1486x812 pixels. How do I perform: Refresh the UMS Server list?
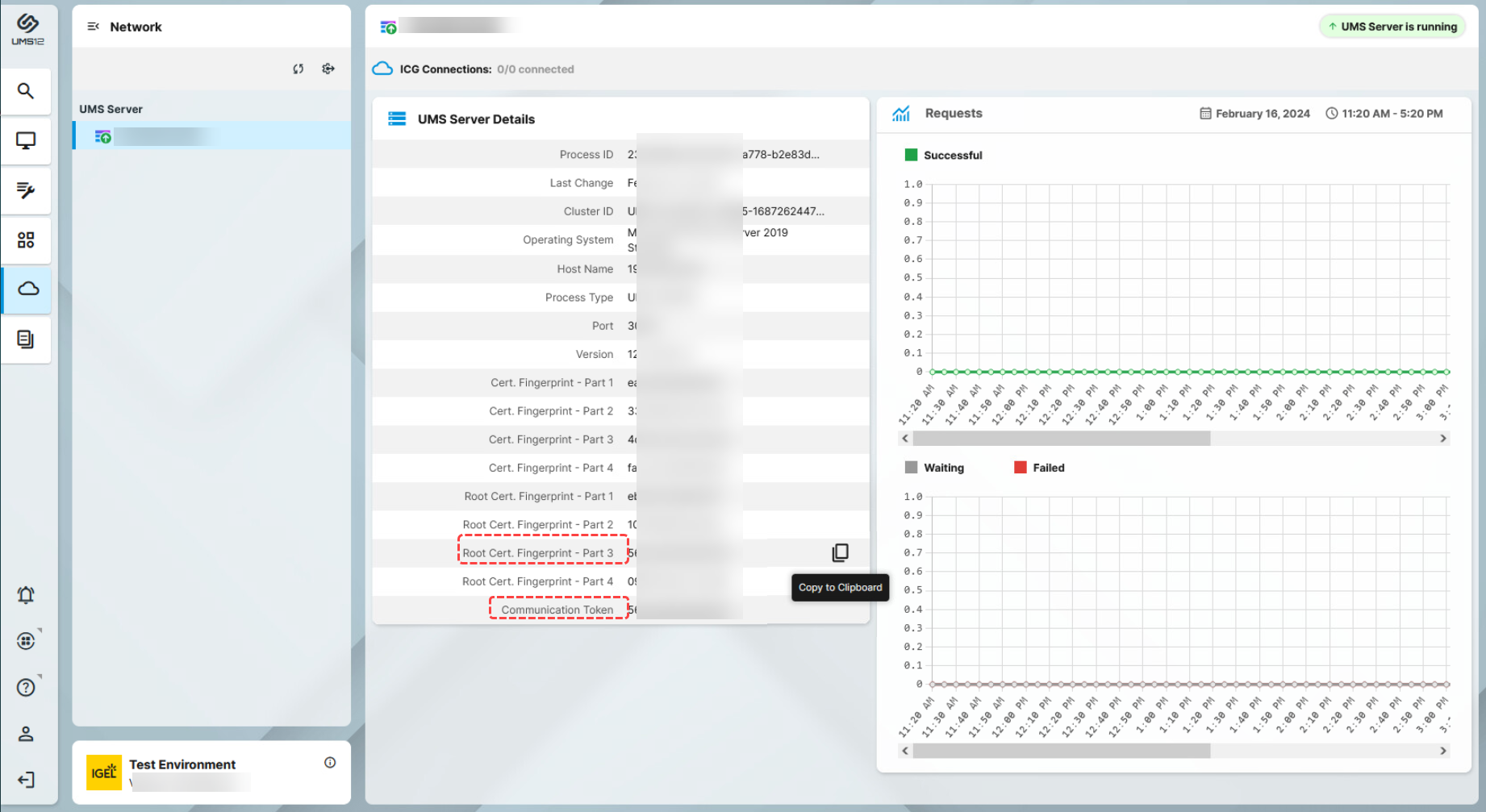[298, 69]
